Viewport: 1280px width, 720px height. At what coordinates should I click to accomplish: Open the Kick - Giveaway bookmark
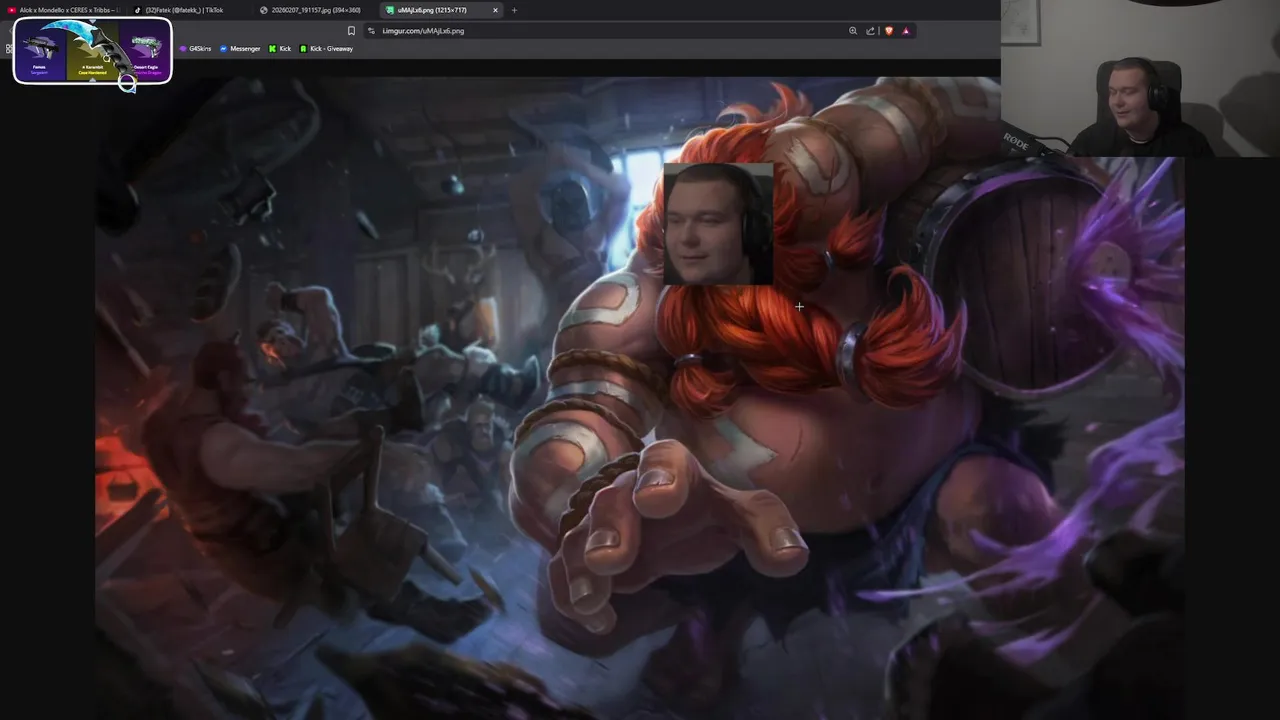click(x=327, y=49)
